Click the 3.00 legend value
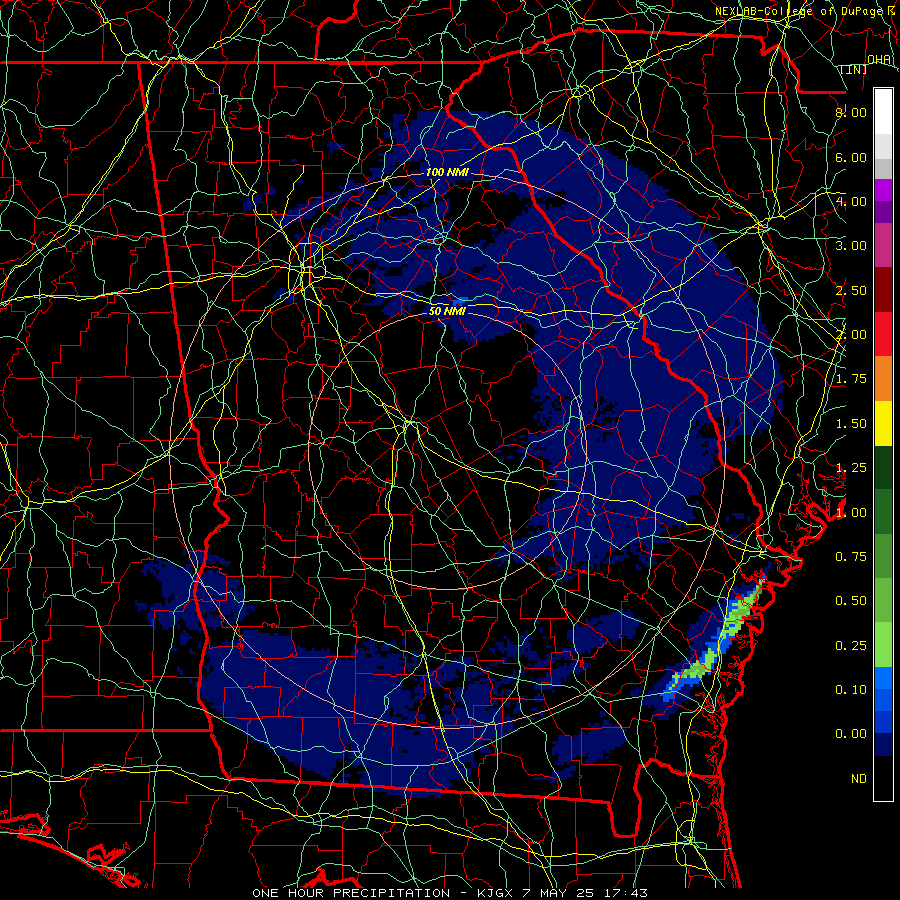Image resolution: width=900 pixels, height=900 pixels. point(851,246)
